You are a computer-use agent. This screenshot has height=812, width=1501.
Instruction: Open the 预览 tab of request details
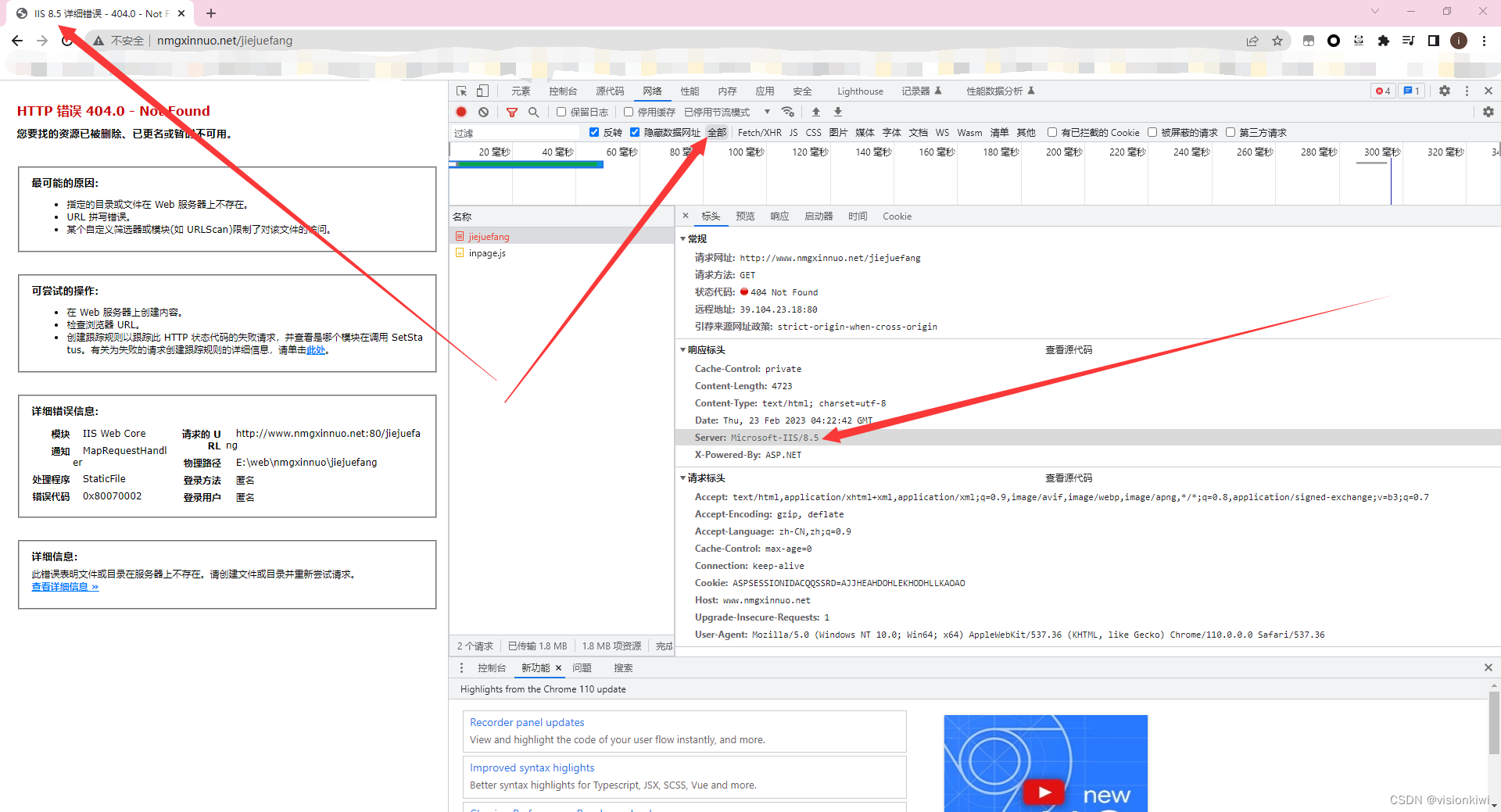pos(745,216)
